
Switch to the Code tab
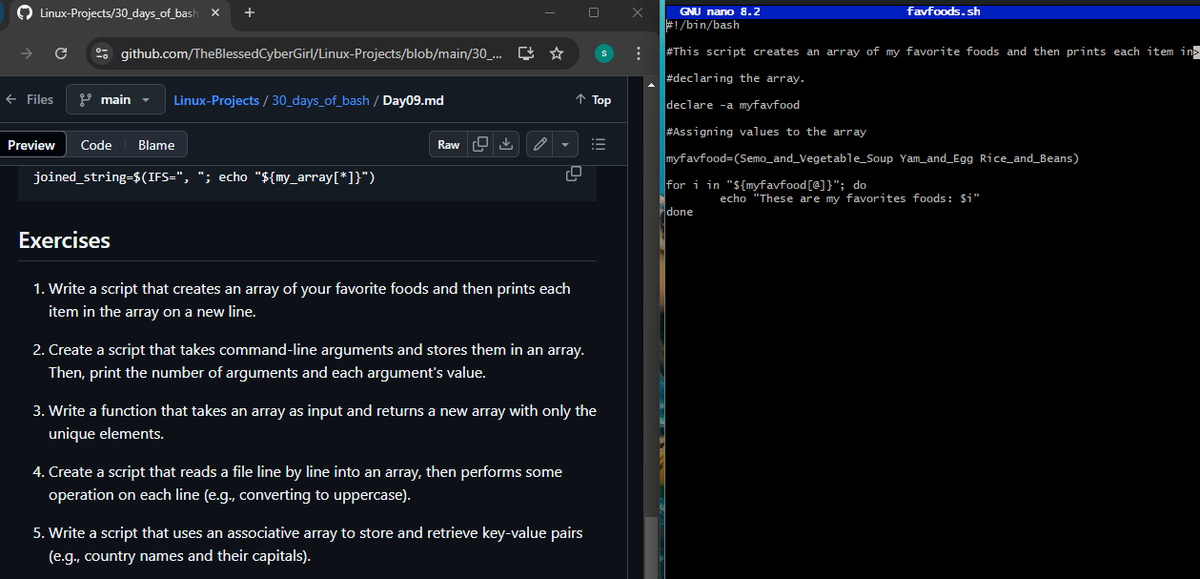pyautogui.click(x=95, y=144)
